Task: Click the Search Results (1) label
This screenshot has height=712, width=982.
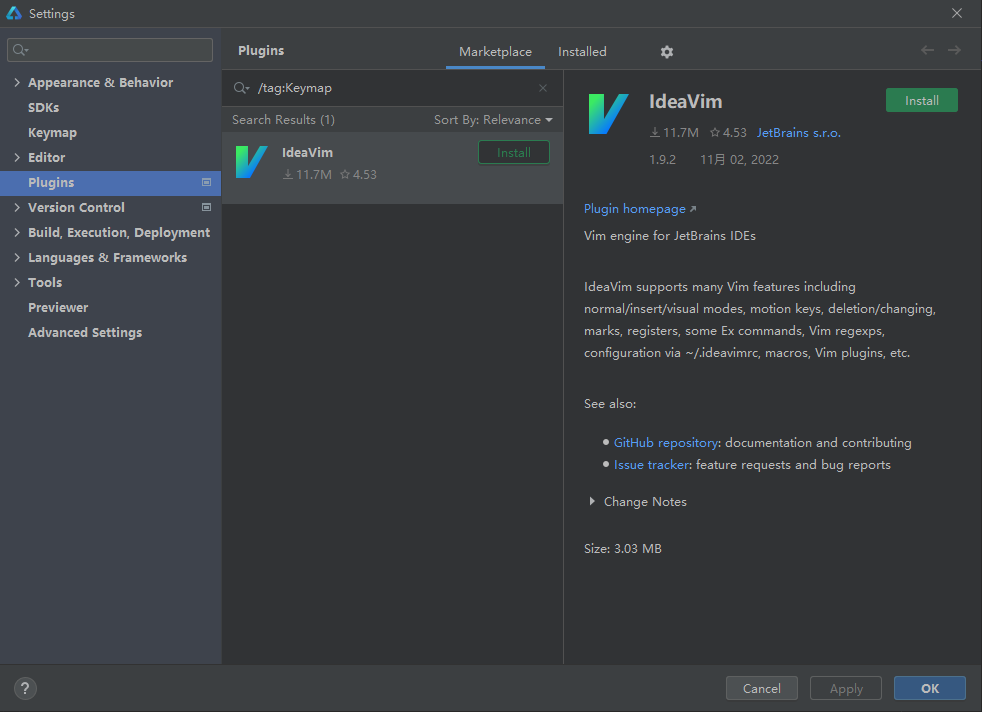Action: (x=283, y=120)
